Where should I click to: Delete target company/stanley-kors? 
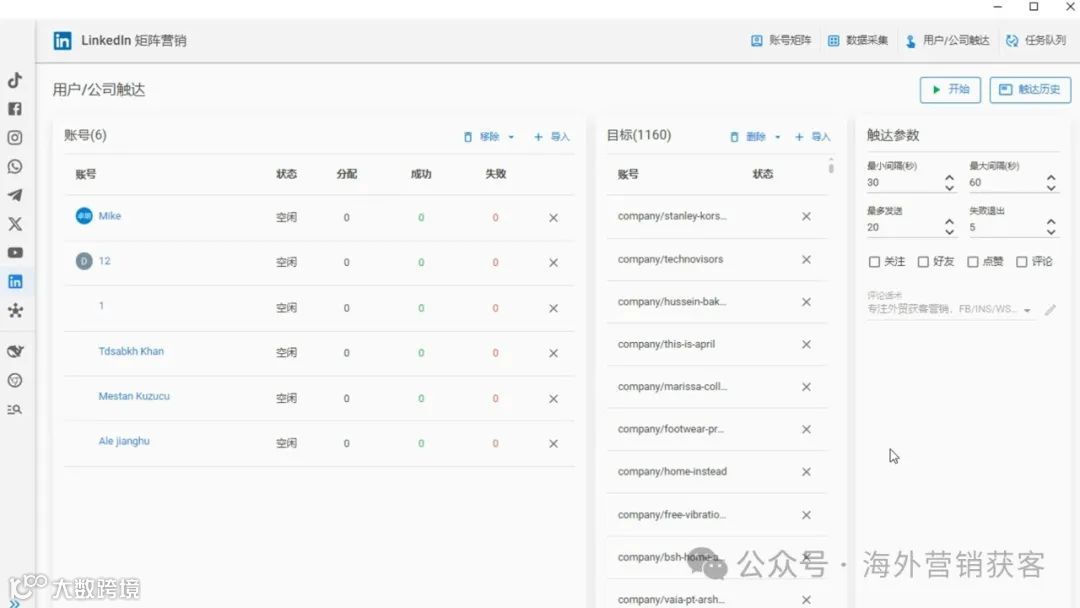click(x=806, y=216)
